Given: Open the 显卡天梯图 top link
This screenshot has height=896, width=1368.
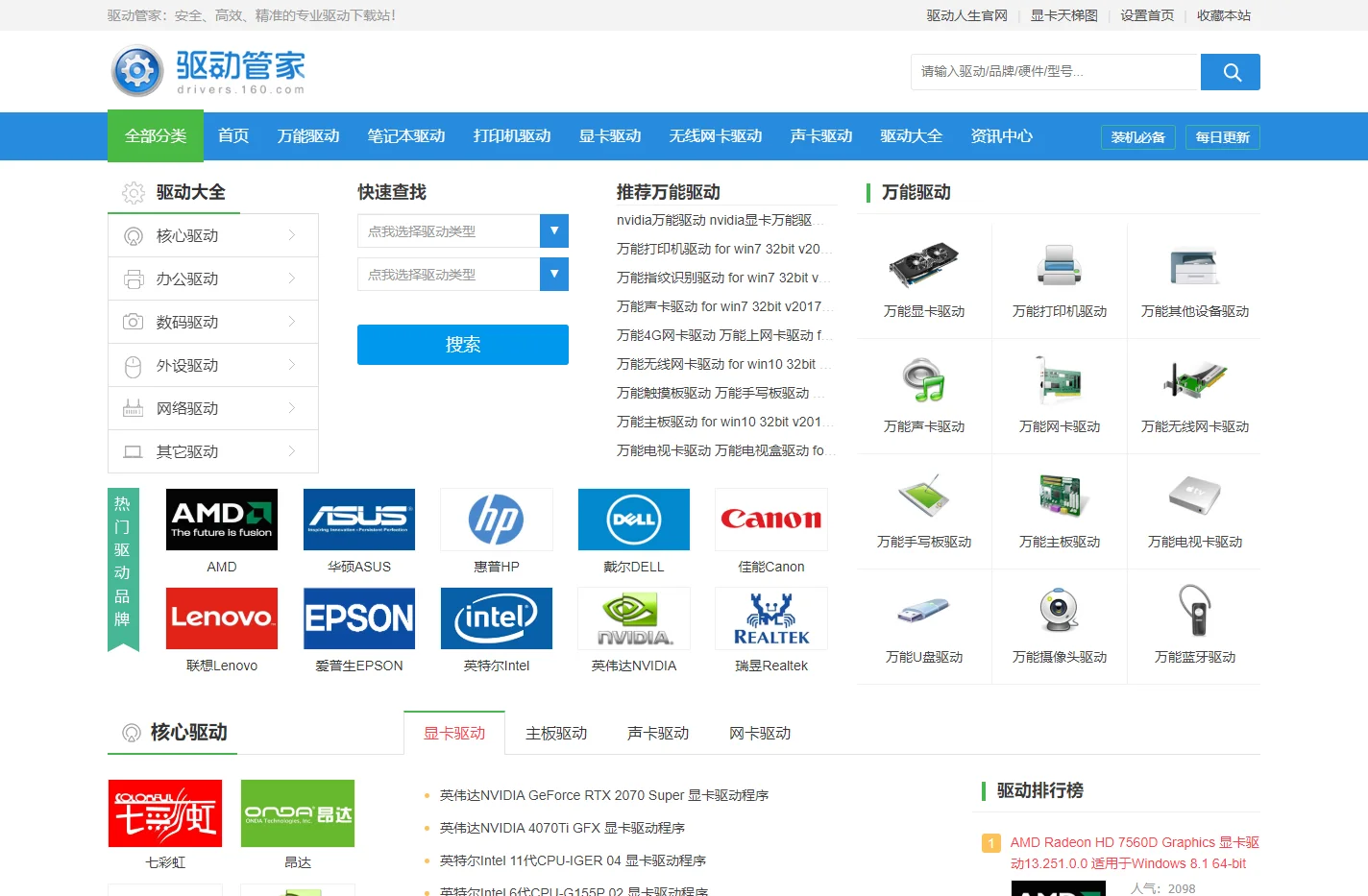Looking at the screenshot, I should (x=1064, y=15).
